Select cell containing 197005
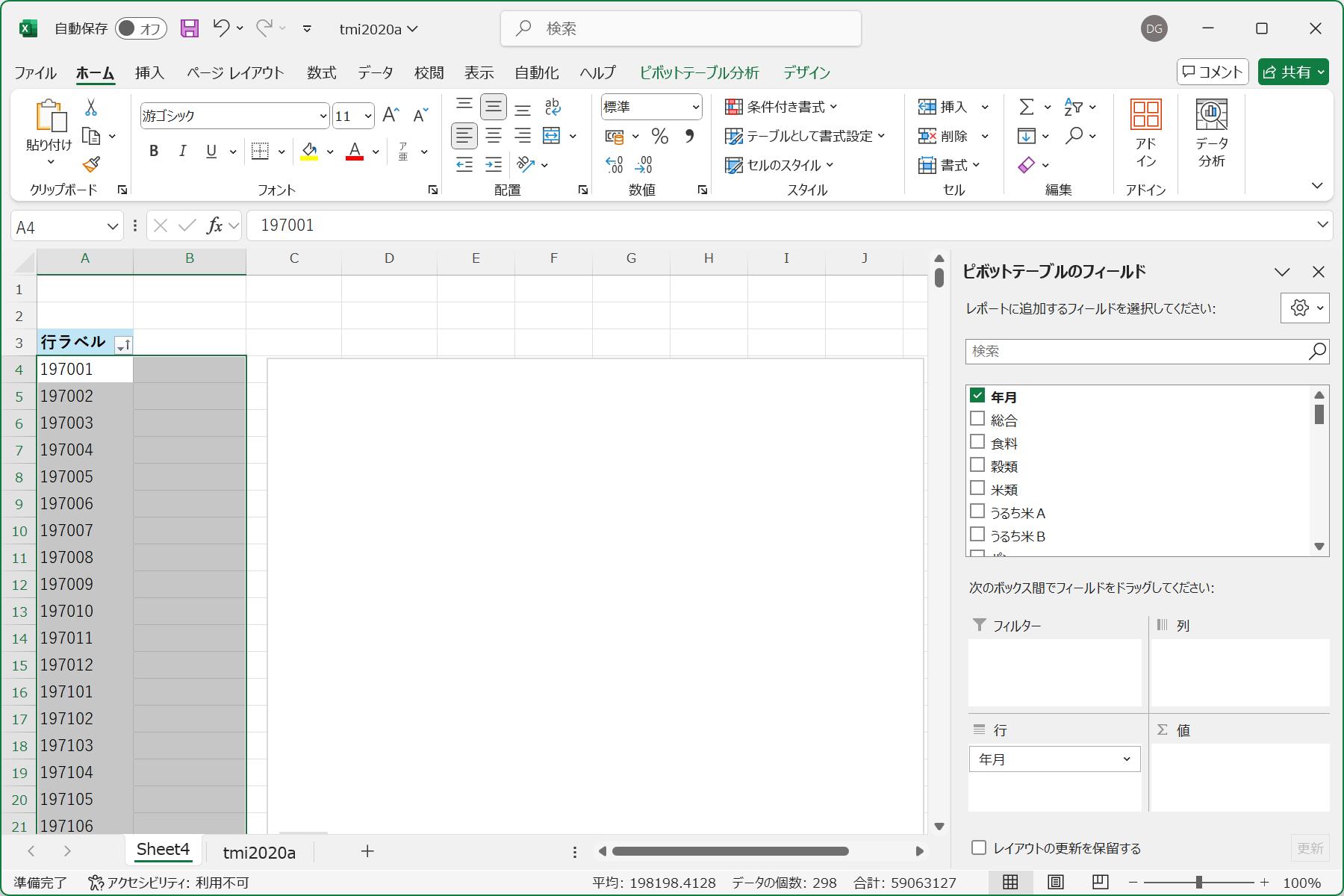Viewport: 1344px width, 896px height. [85, 476]
